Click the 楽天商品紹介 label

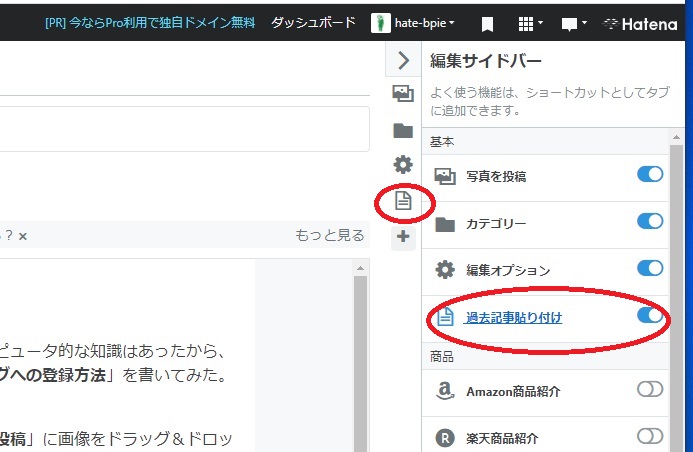502,439
